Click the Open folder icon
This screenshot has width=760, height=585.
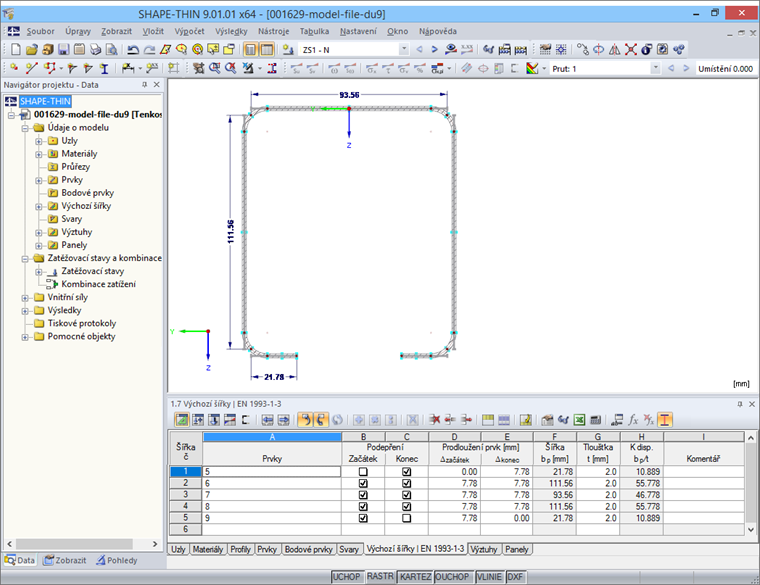(32, 49)
